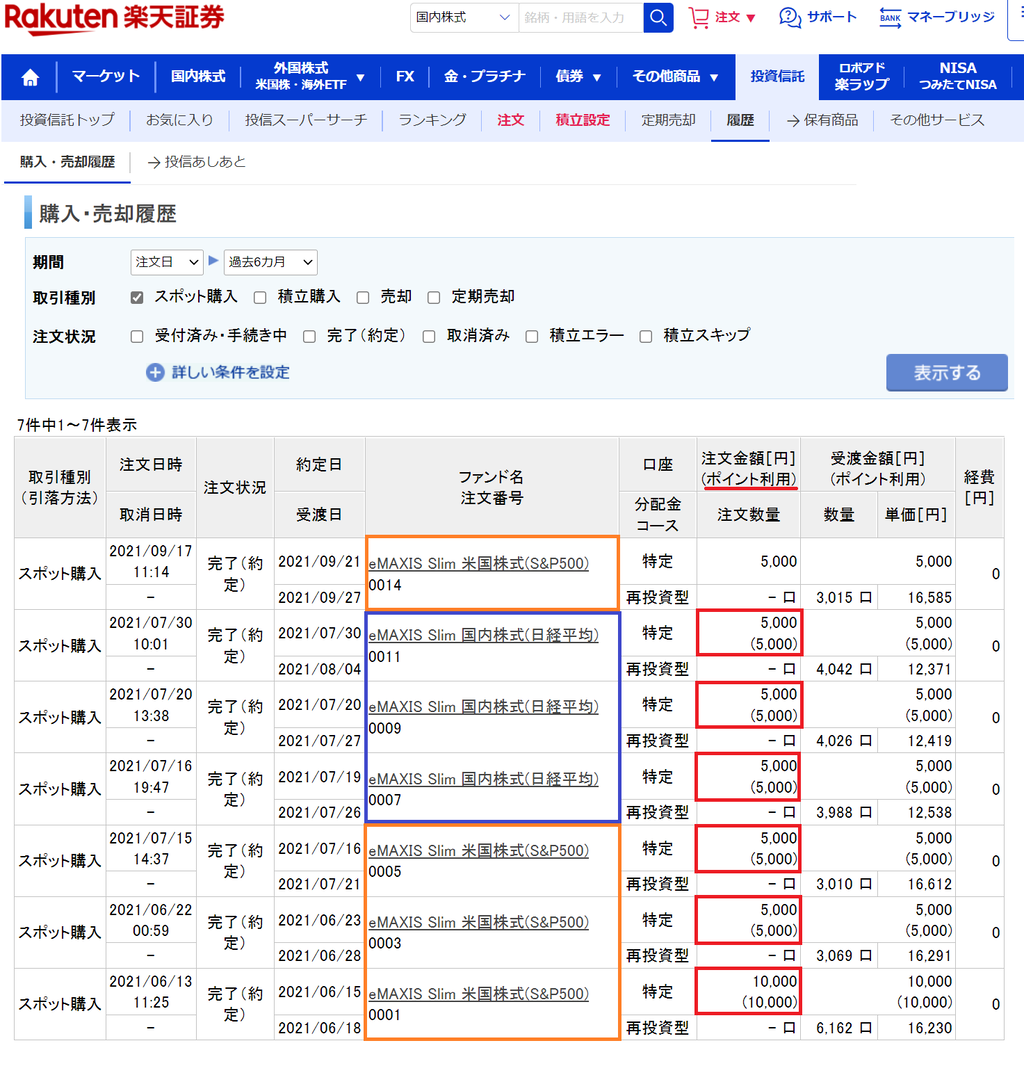Open fund link for order 0005
Image resolution: width=1024 pixels, height=1066 pixels.
tap(479, 850)
